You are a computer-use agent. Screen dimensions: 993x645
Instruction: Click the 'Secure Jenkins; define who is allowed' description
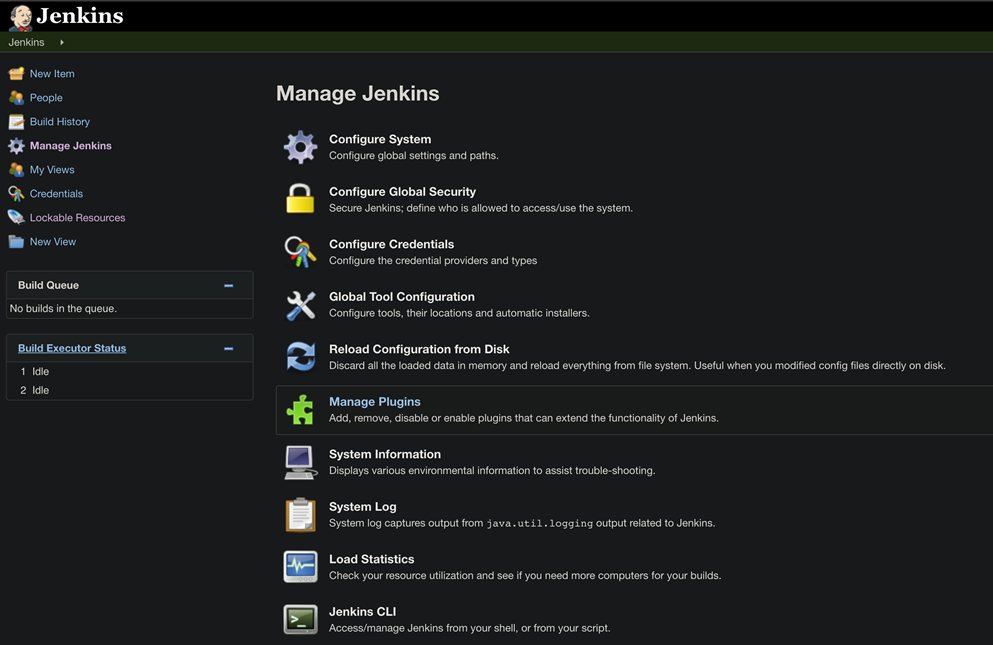(481, 208)
